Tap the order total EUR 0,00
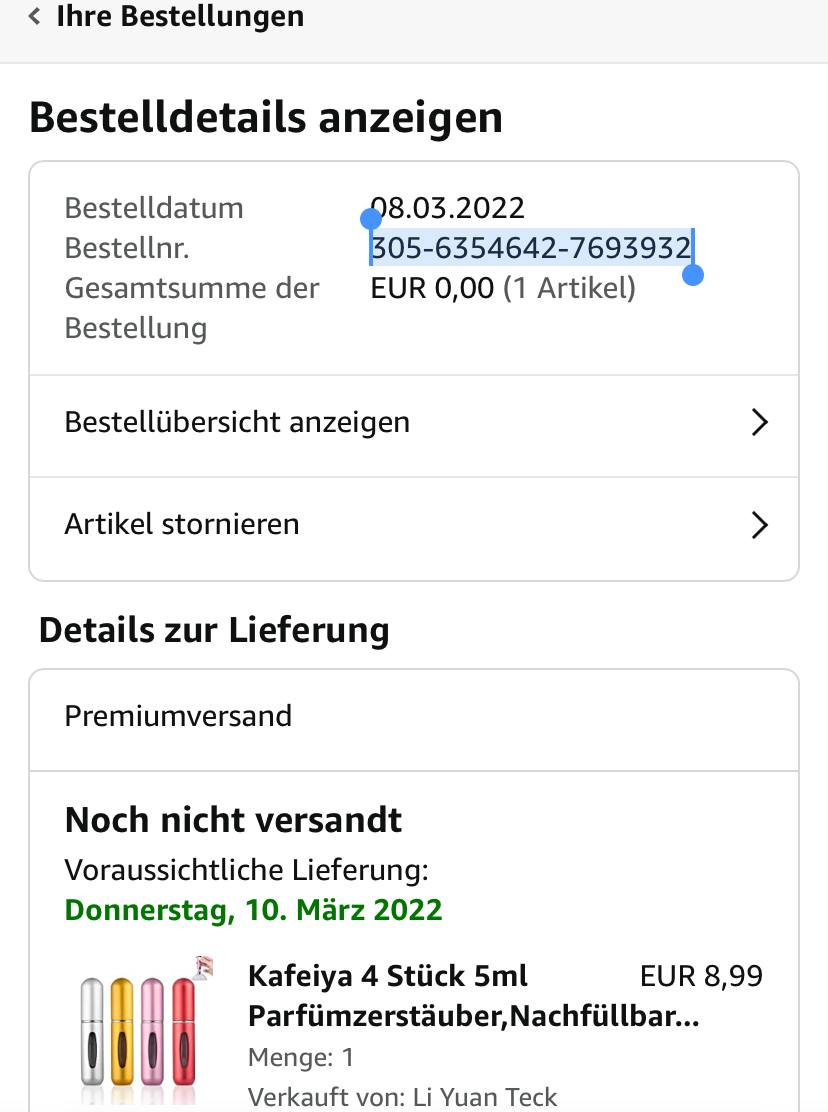The height and width of the screenshot is (1112, 828). click(x=432, y=288)
